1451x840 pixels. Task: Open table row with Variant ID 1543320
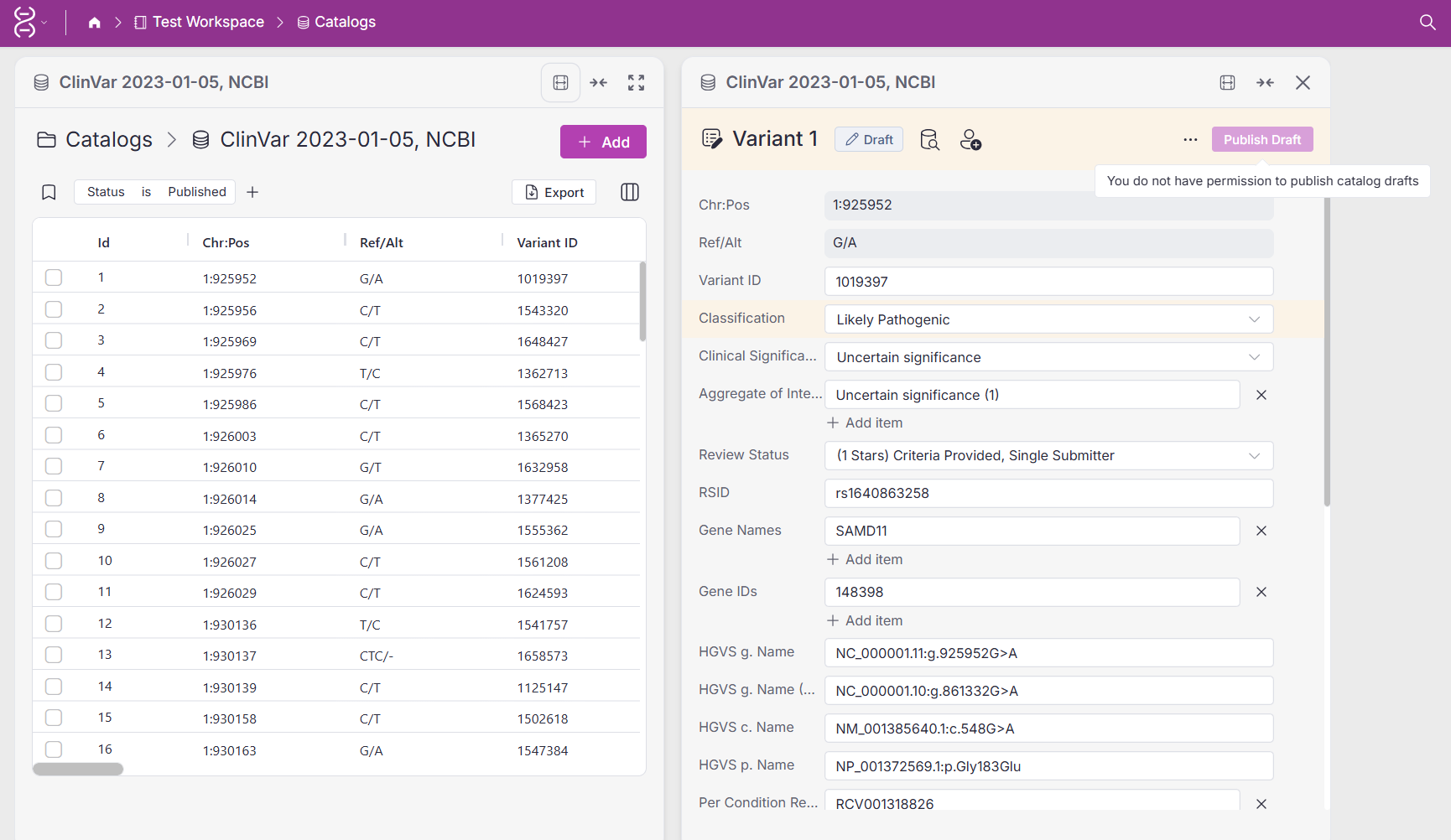click(336, 309)
